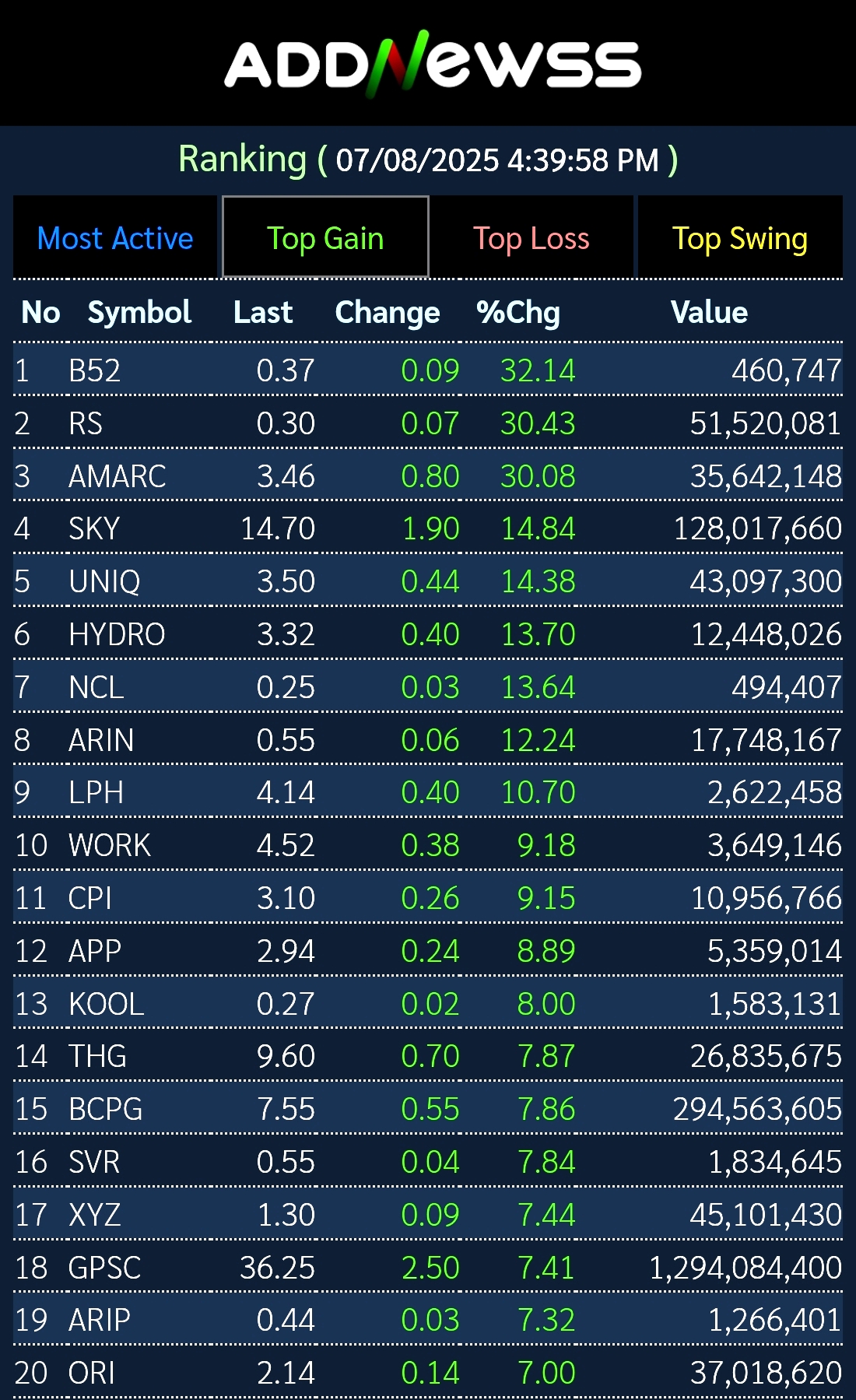Open the Top Loss tab
This screenshot has height=1400, width=856.
pyautogui.click(x=531, y=237)
